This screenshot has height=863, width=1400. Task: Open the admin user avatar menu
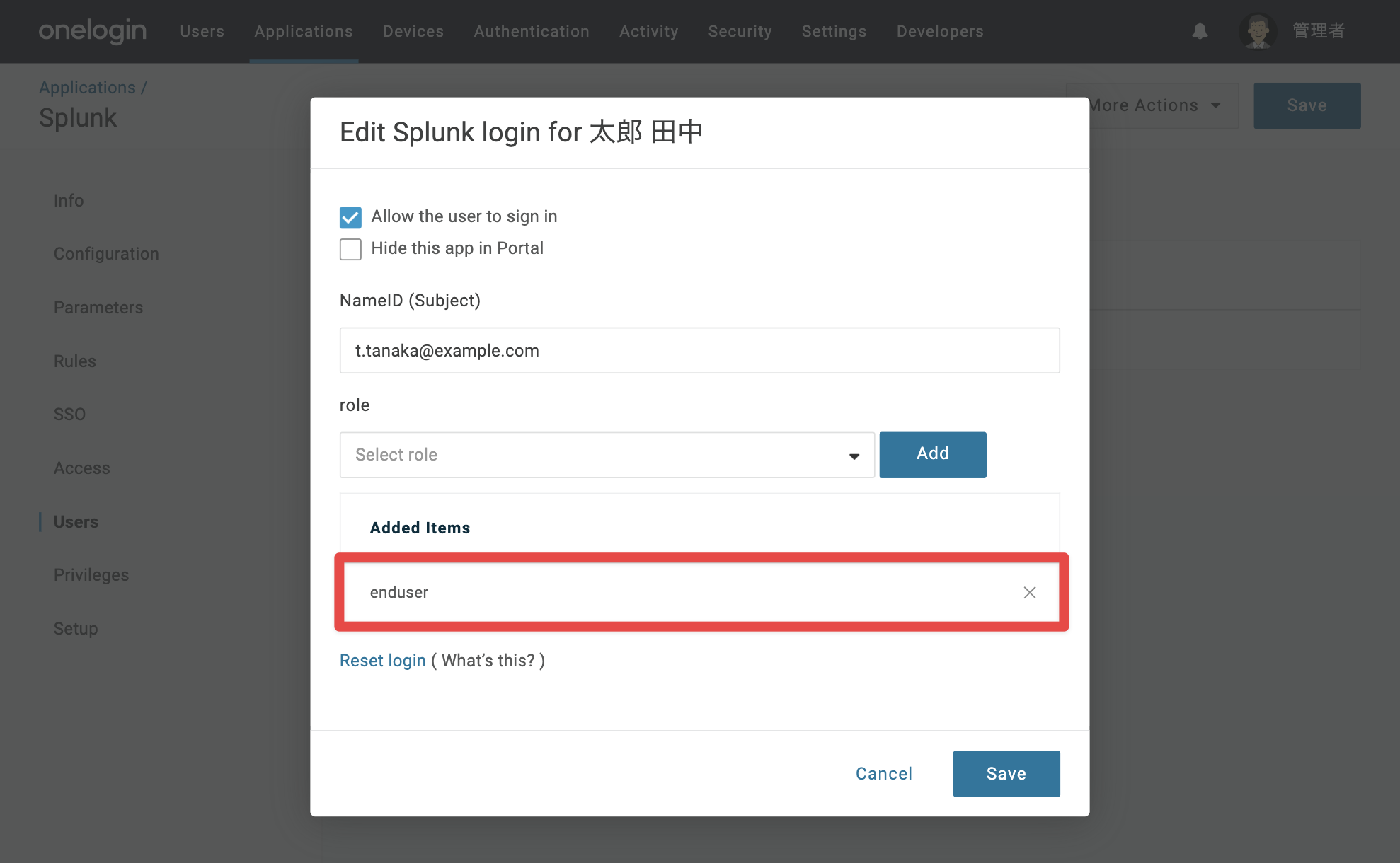1258,31
